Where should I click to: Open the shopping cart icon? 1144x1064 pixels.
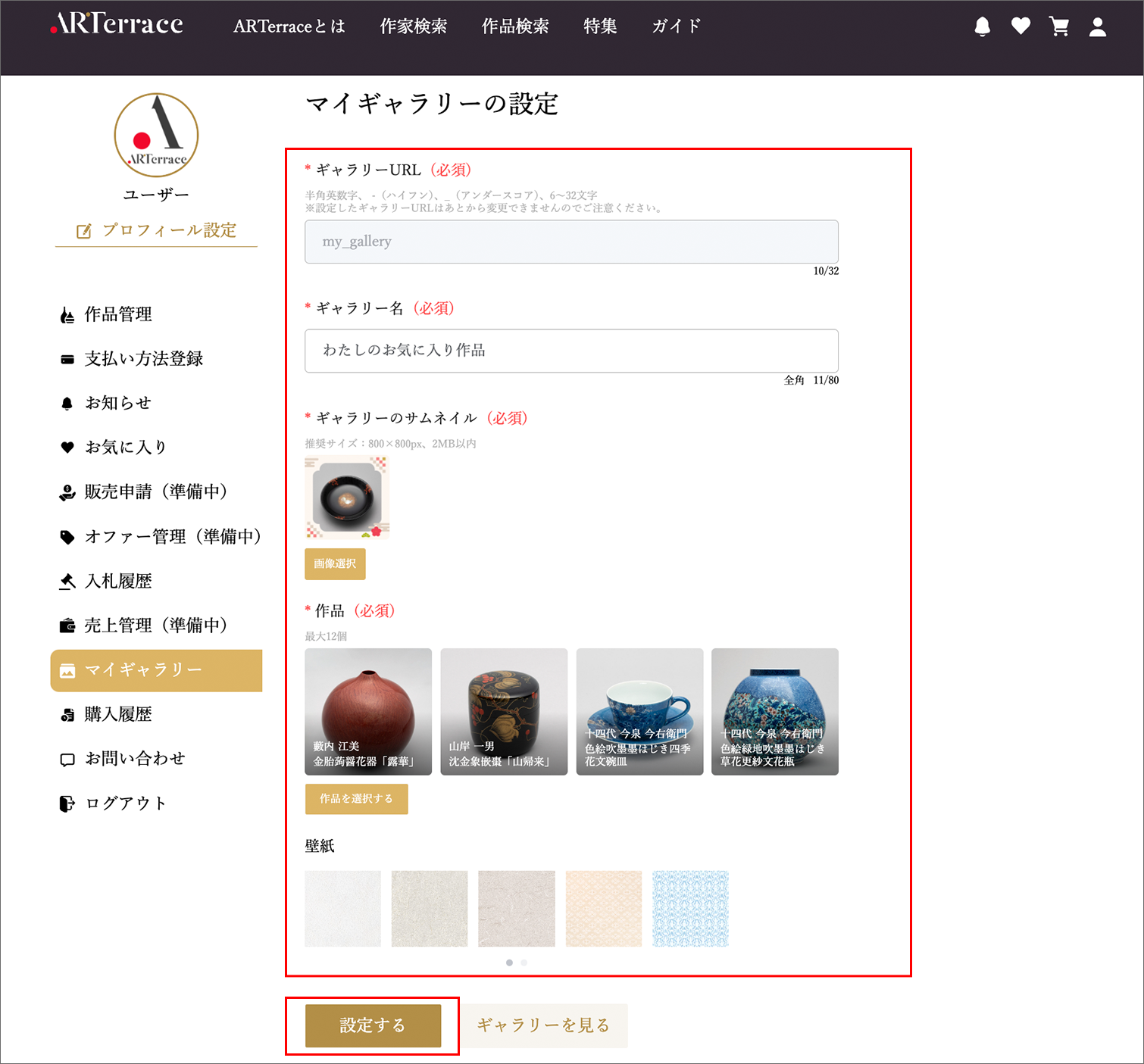click(1059, 27)
